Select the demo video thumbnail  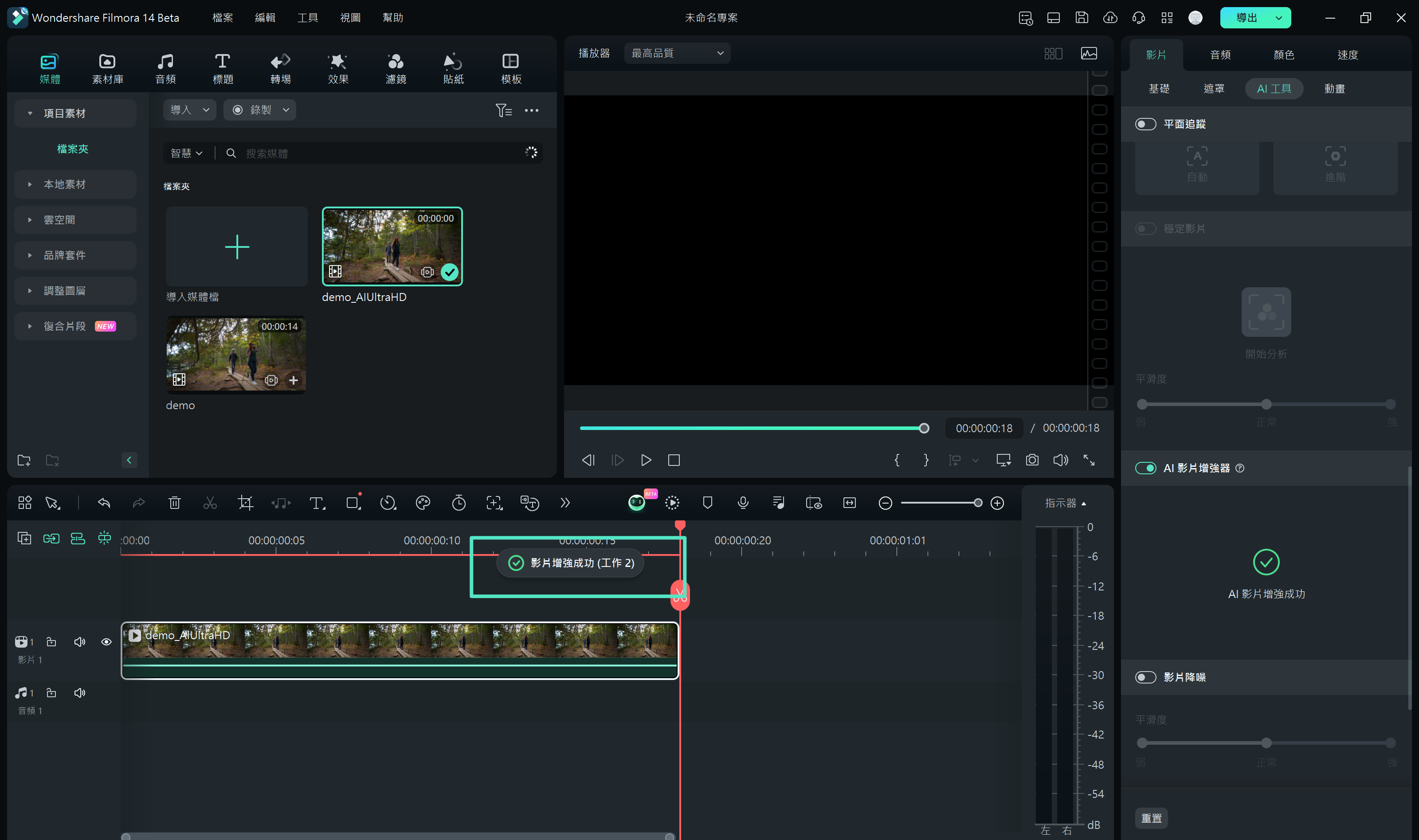(x=236, y=355)
